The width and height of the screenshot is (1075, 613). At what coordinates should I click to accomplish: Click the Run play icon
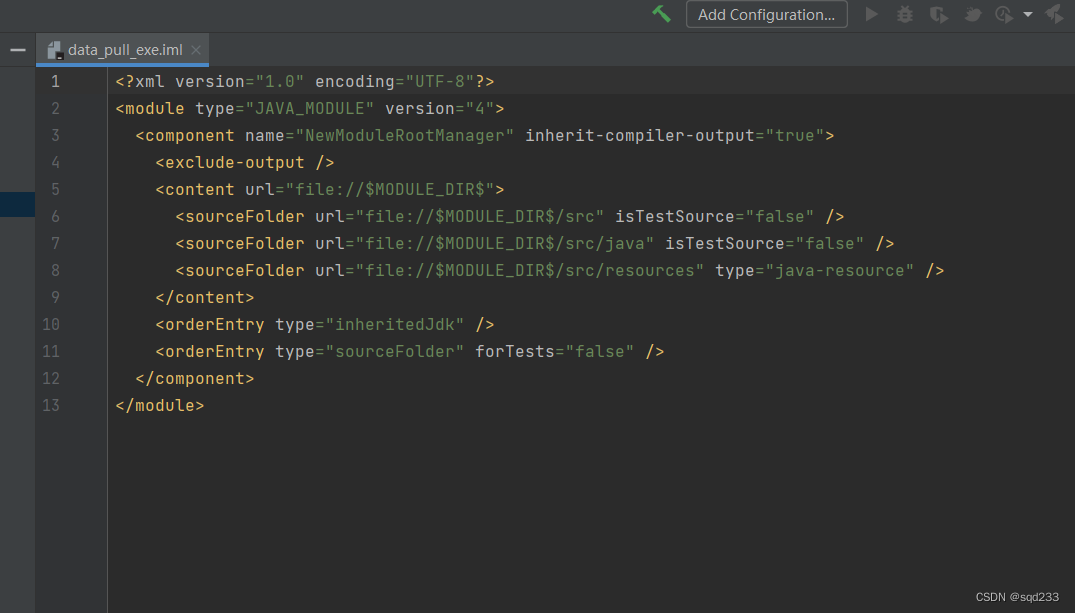point(871,14)
